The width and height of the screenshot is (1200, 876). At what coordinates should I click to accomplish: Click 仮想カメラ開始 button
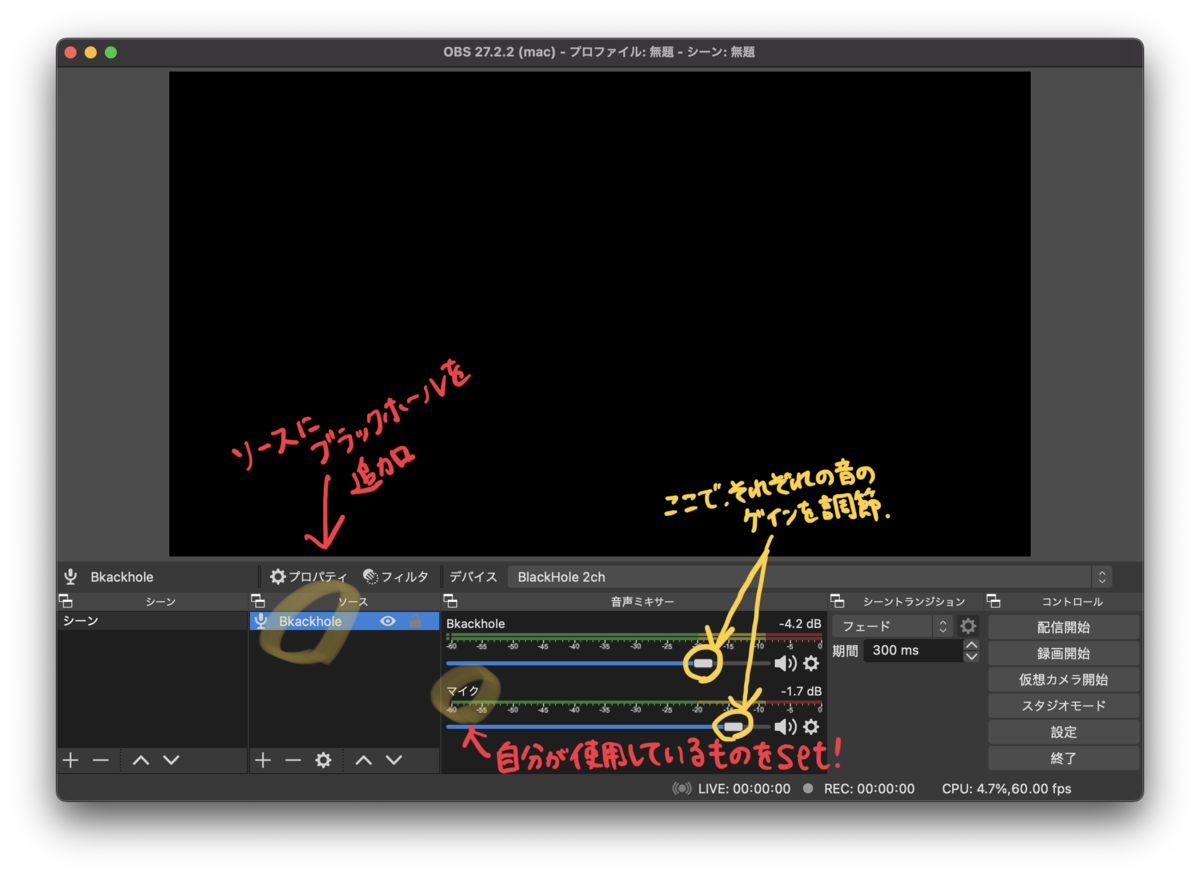(x=1063, y=679)
